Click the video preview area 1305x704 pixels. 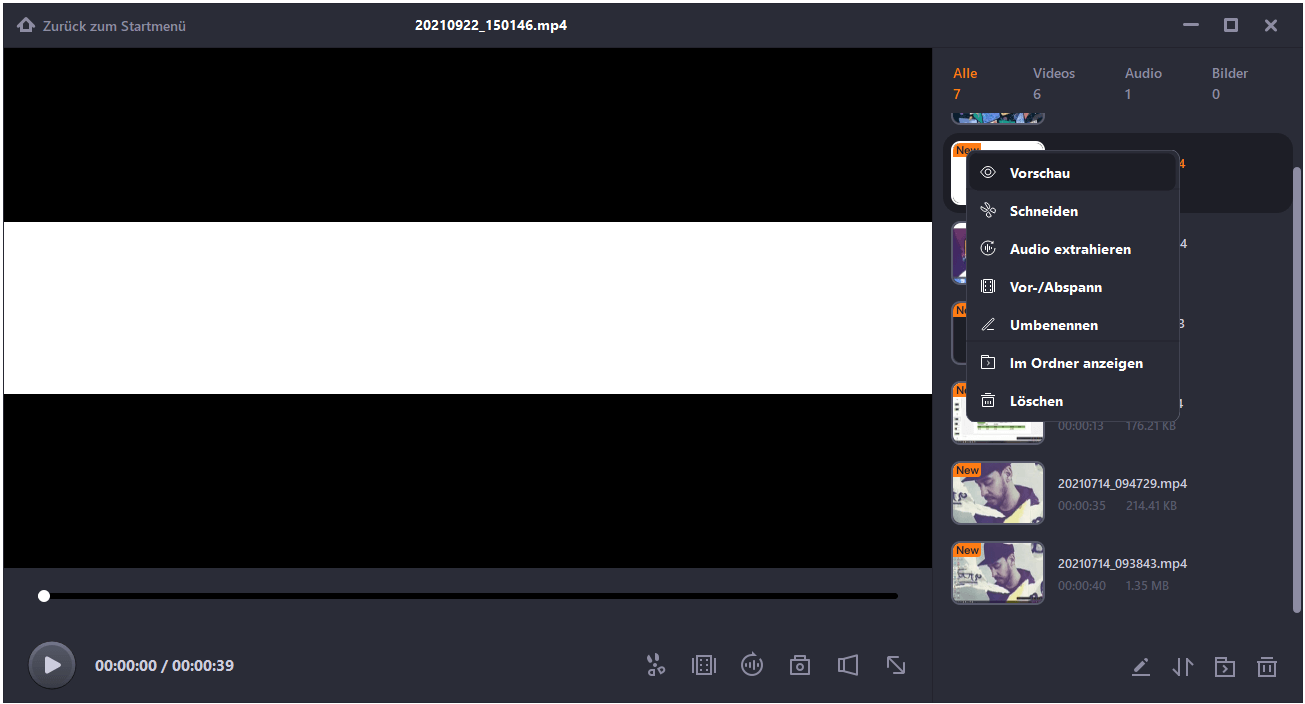[x=468, y=308]
